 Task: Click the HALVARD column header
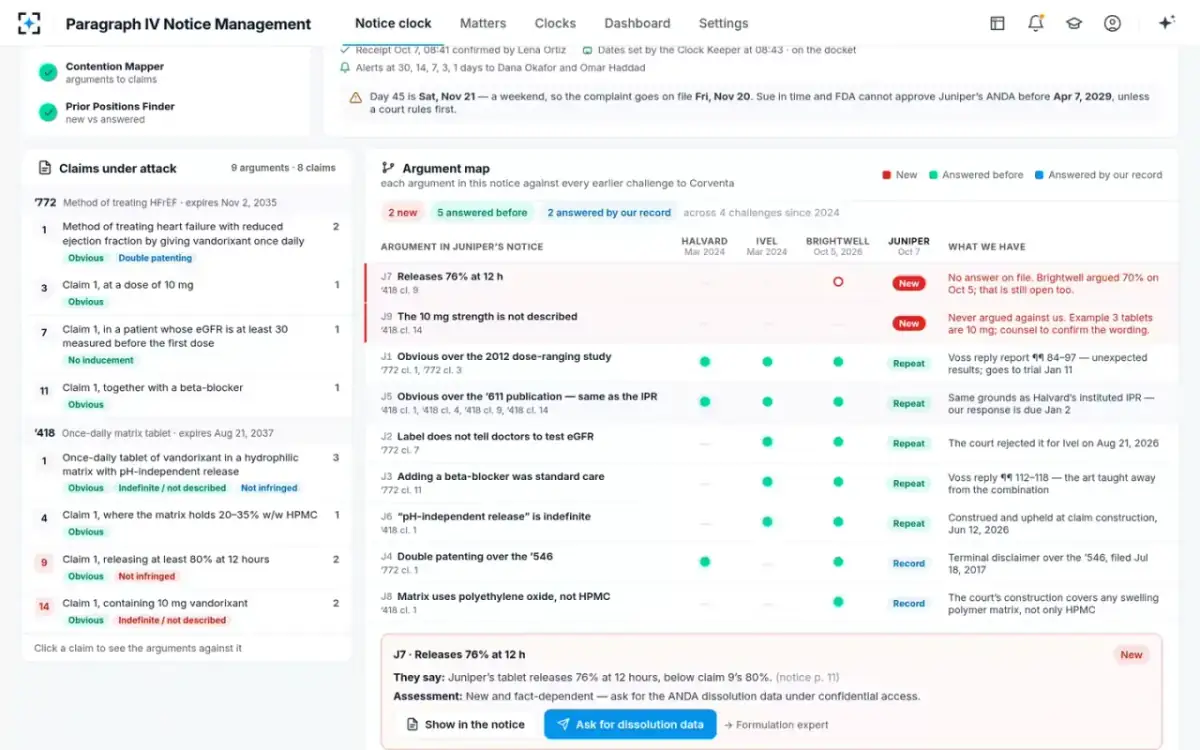coord(705,246)
